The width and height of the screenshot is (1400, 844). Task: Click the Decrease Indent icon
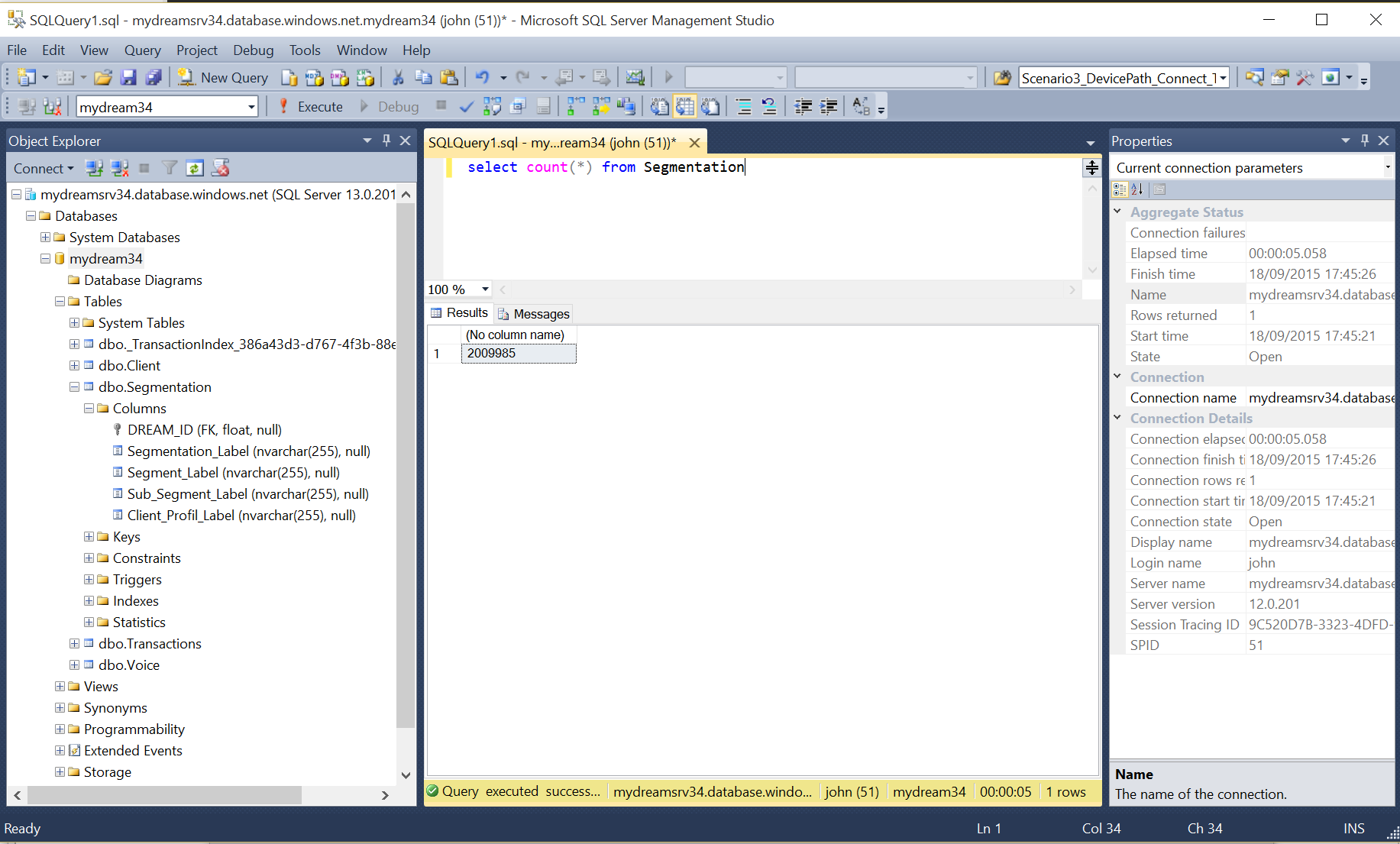803,106
